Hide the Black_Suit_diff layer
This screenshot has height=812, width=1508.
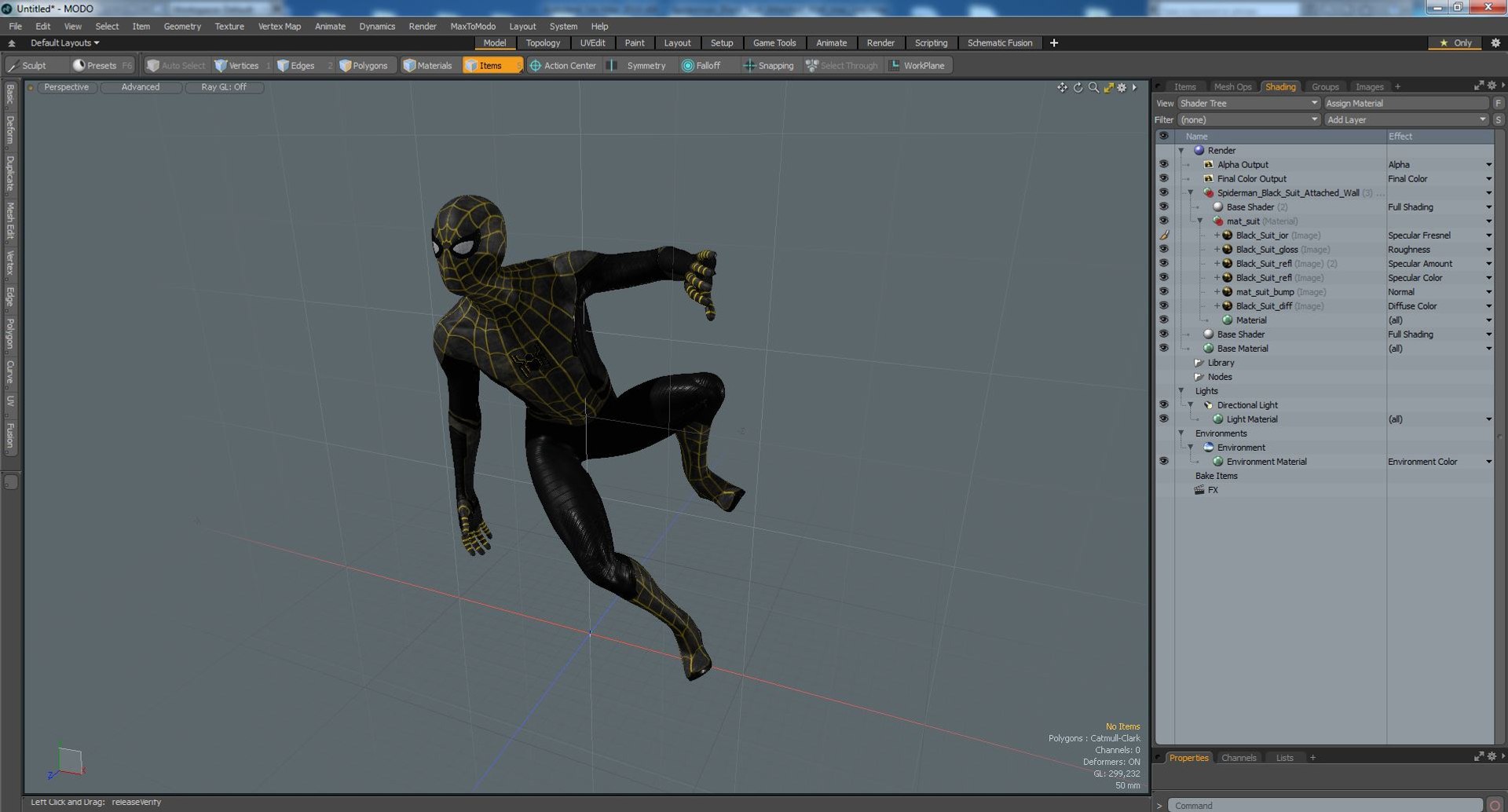1164,305
